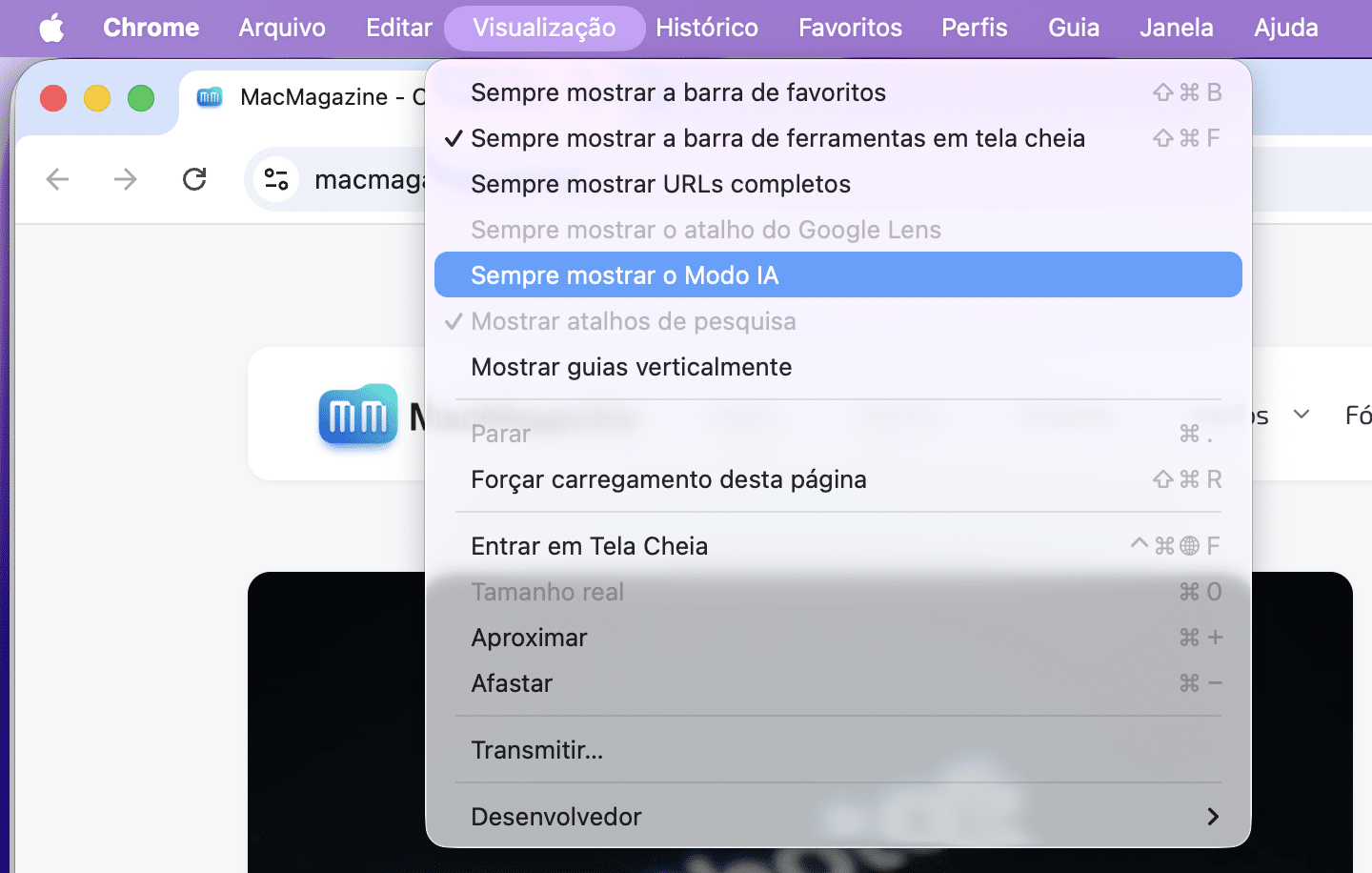Close the Visualização menu
1372x873 pixels.
point(544,28)
